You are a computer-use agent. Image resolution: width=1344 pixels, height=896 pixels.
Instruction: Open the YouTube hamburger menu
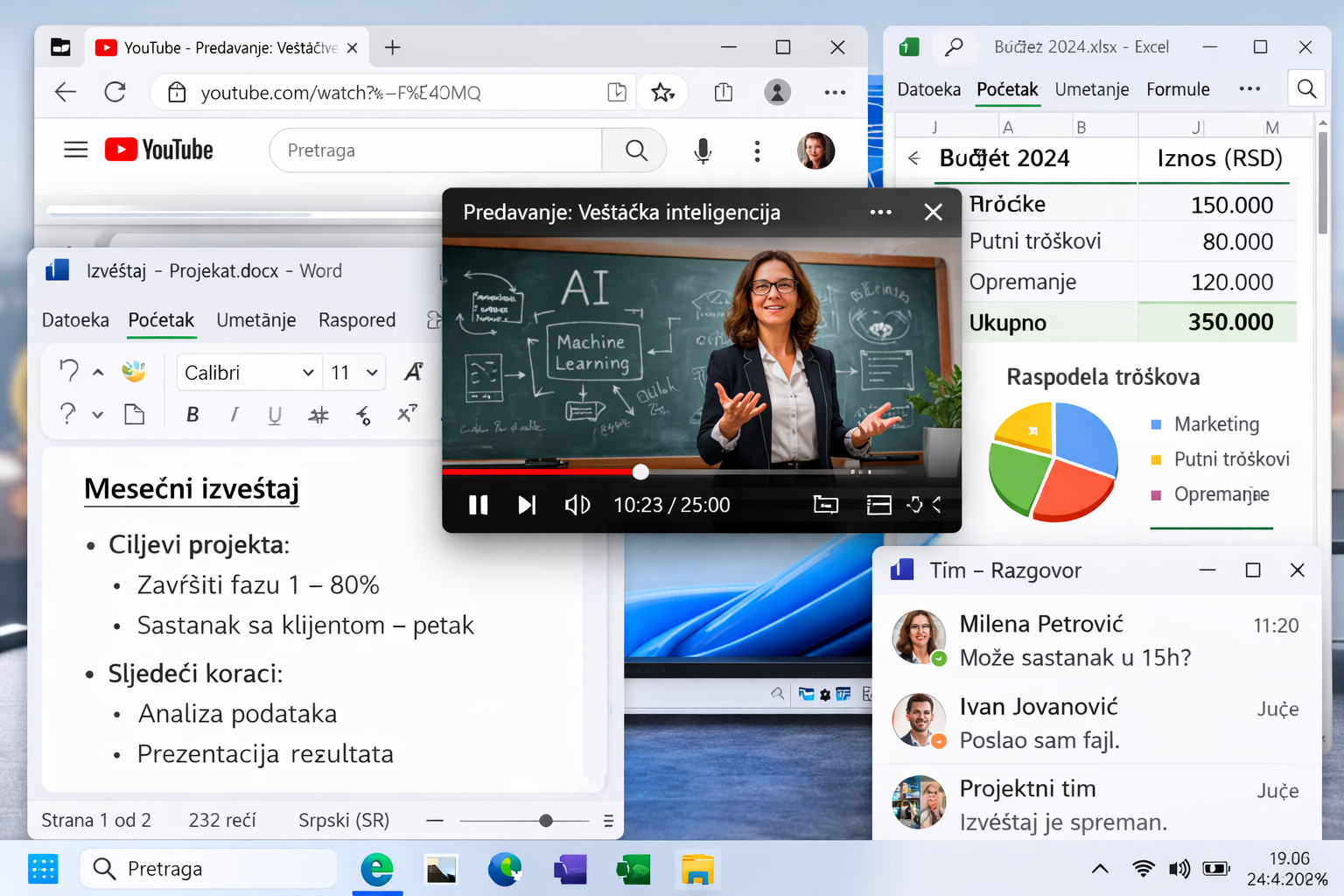[76, 150]
